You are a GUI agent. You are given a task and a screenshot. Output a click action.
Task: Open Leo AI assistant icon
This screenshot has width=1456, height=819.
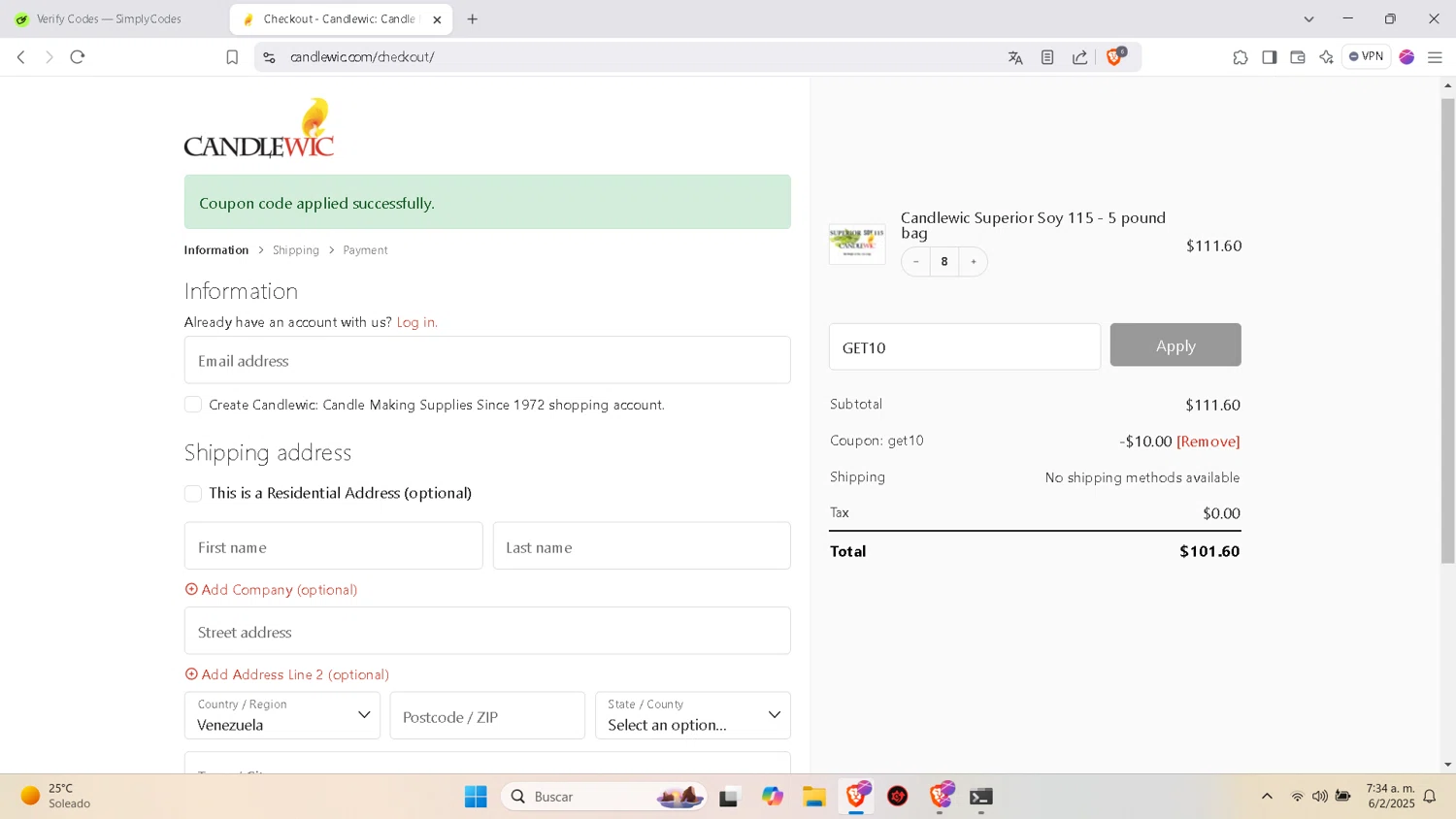point(1326,57)
